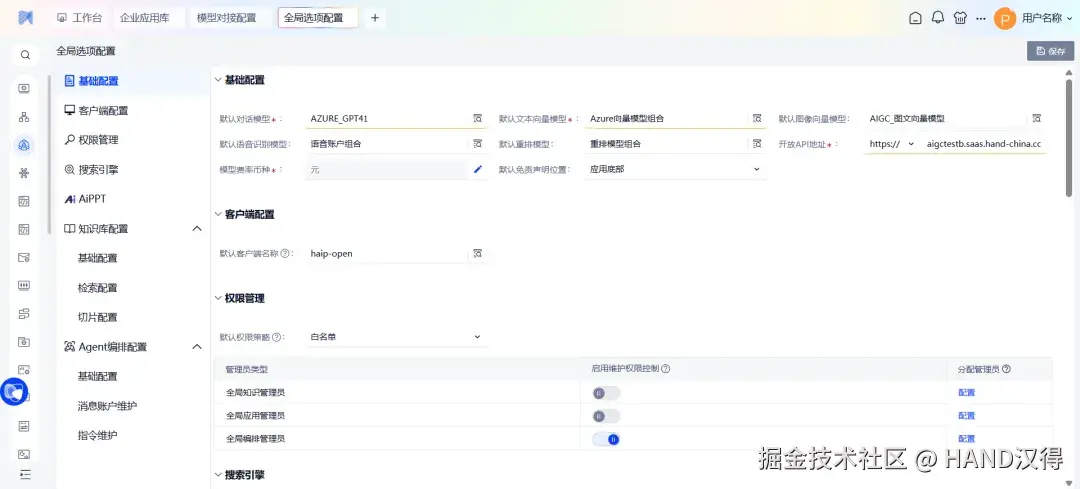Click help icon next to 默认权限策略

pyautogui.click(x=276, y=337)
